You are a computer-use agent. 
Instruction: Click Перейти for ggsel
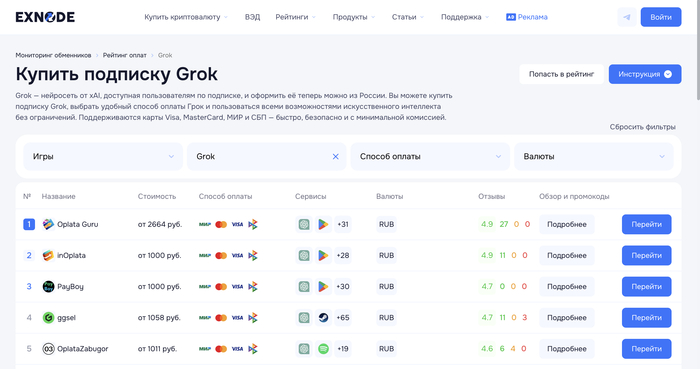[646, 318]
